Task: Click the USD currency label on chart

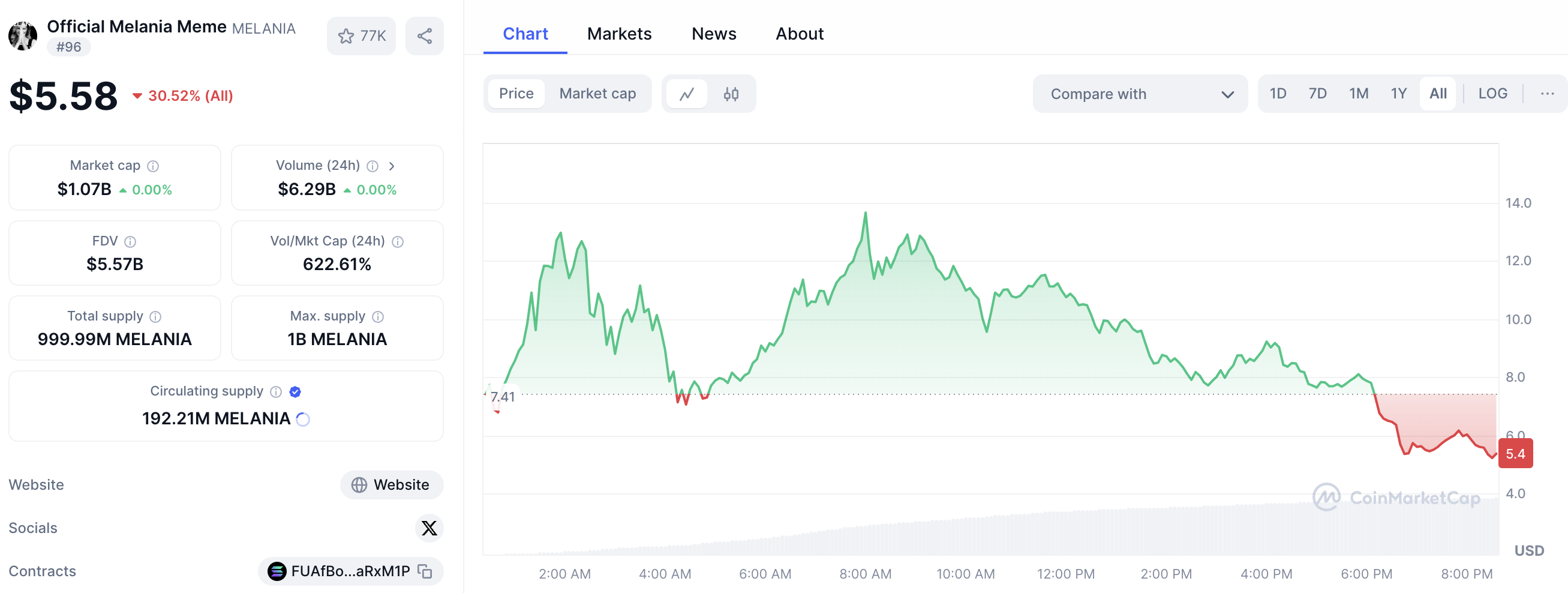Action: pyautogui.click(x=1529, y=551)
